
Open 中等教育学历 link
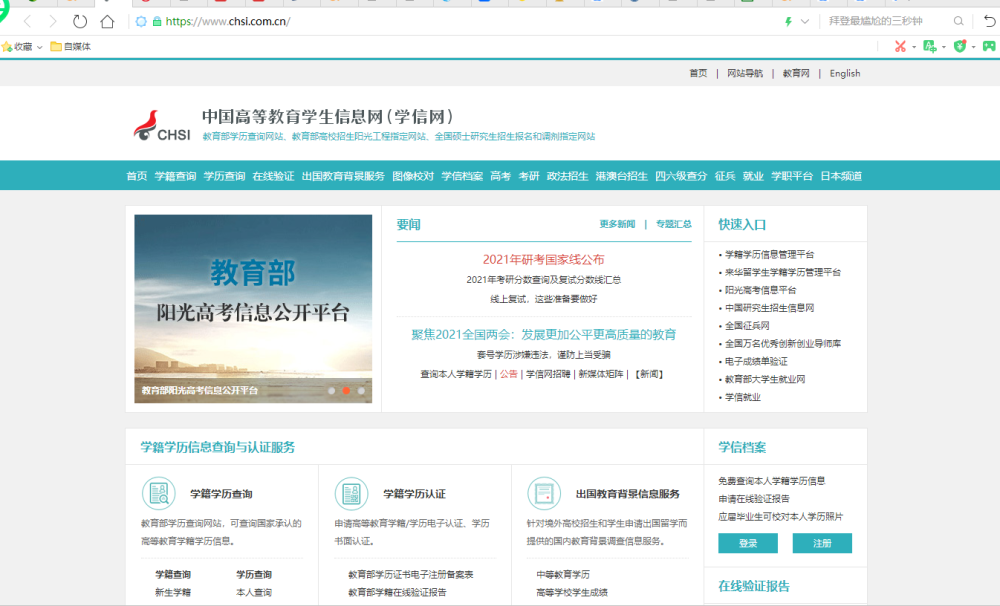563,575
